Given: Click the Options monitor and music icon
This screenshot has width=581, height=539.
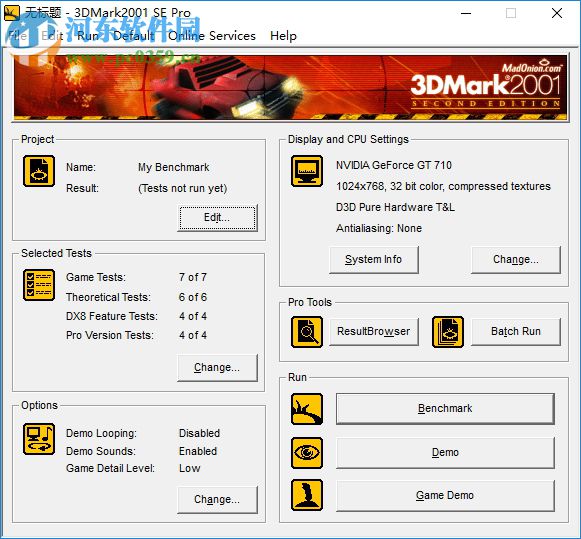Looking at the screenshot, I should click(x=39, y=439).
